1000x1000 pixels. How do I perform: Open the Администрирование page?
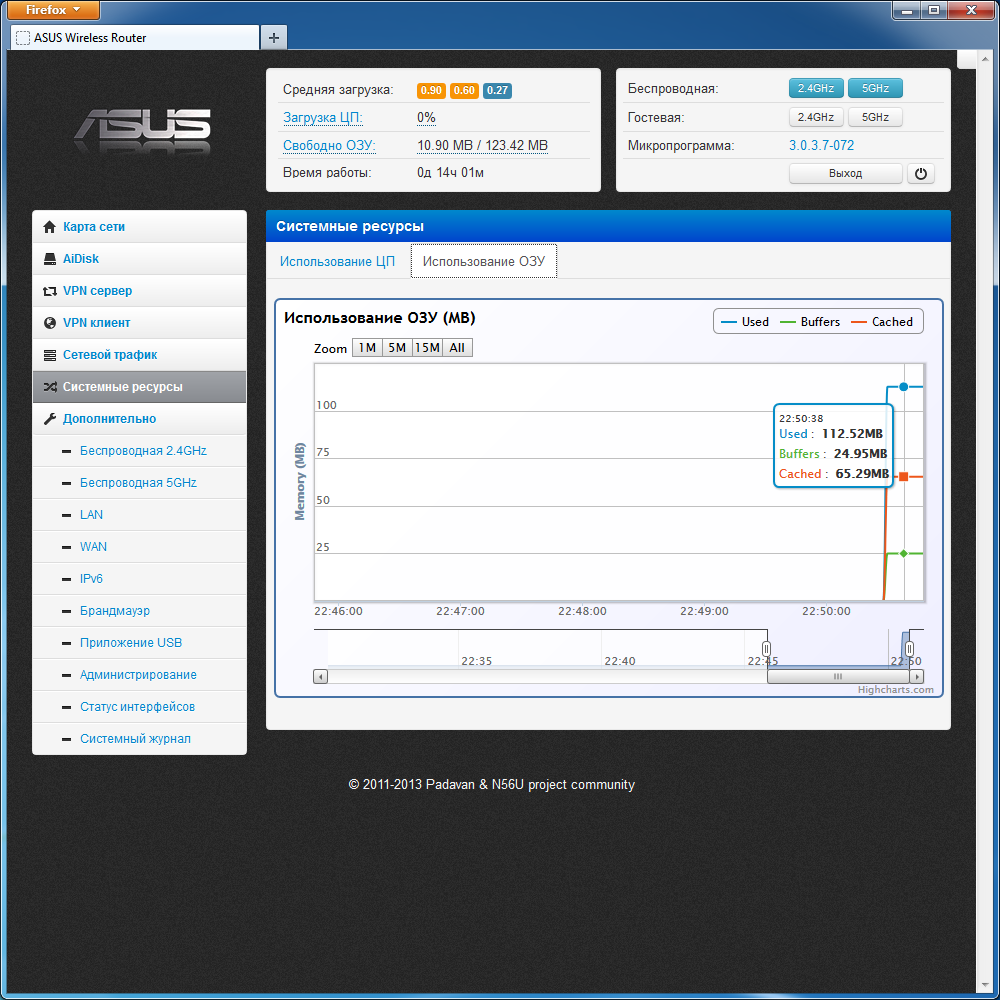(x=139, y=675)
